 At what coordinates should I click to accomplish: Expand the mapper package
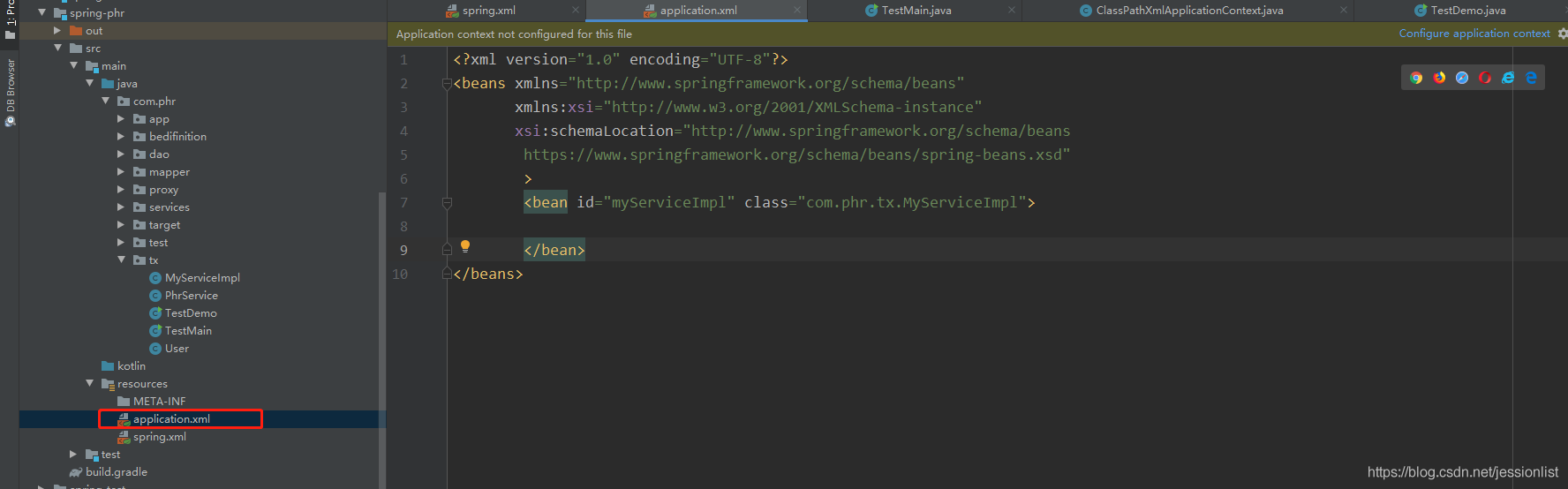pyautogui.click(x=121, y=172)
